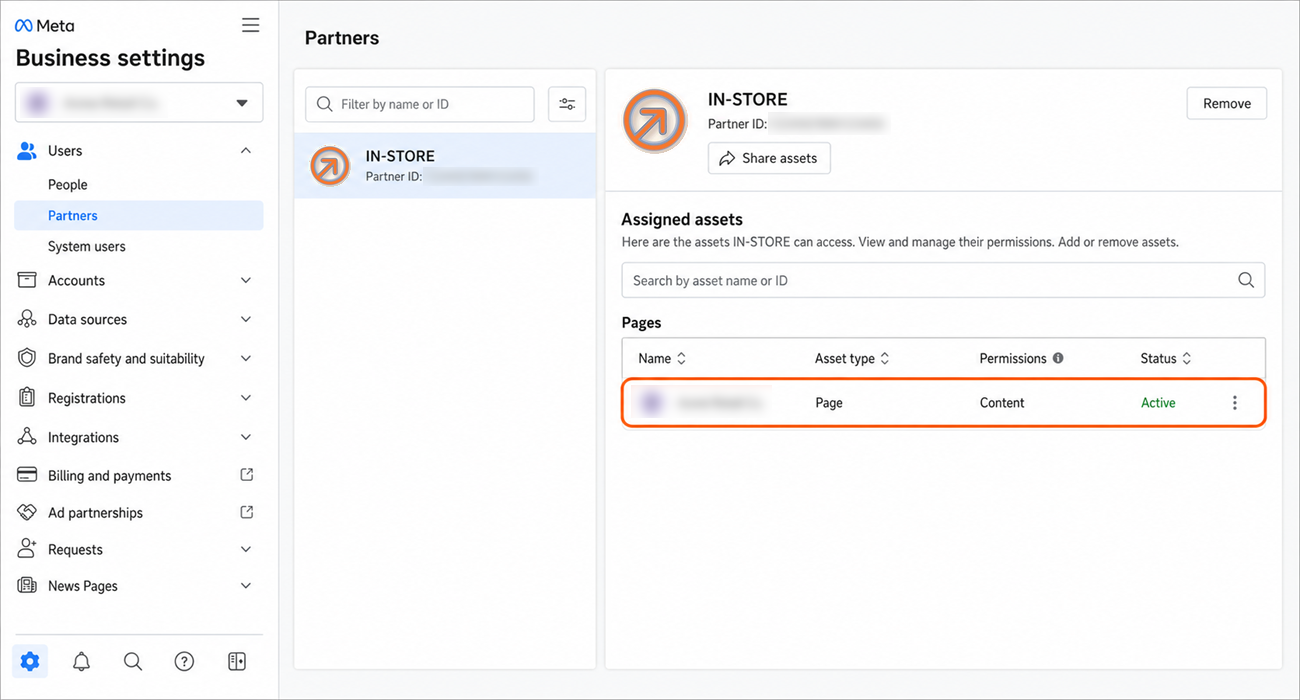Collapse the Users section chevron

tap(246, 151)
